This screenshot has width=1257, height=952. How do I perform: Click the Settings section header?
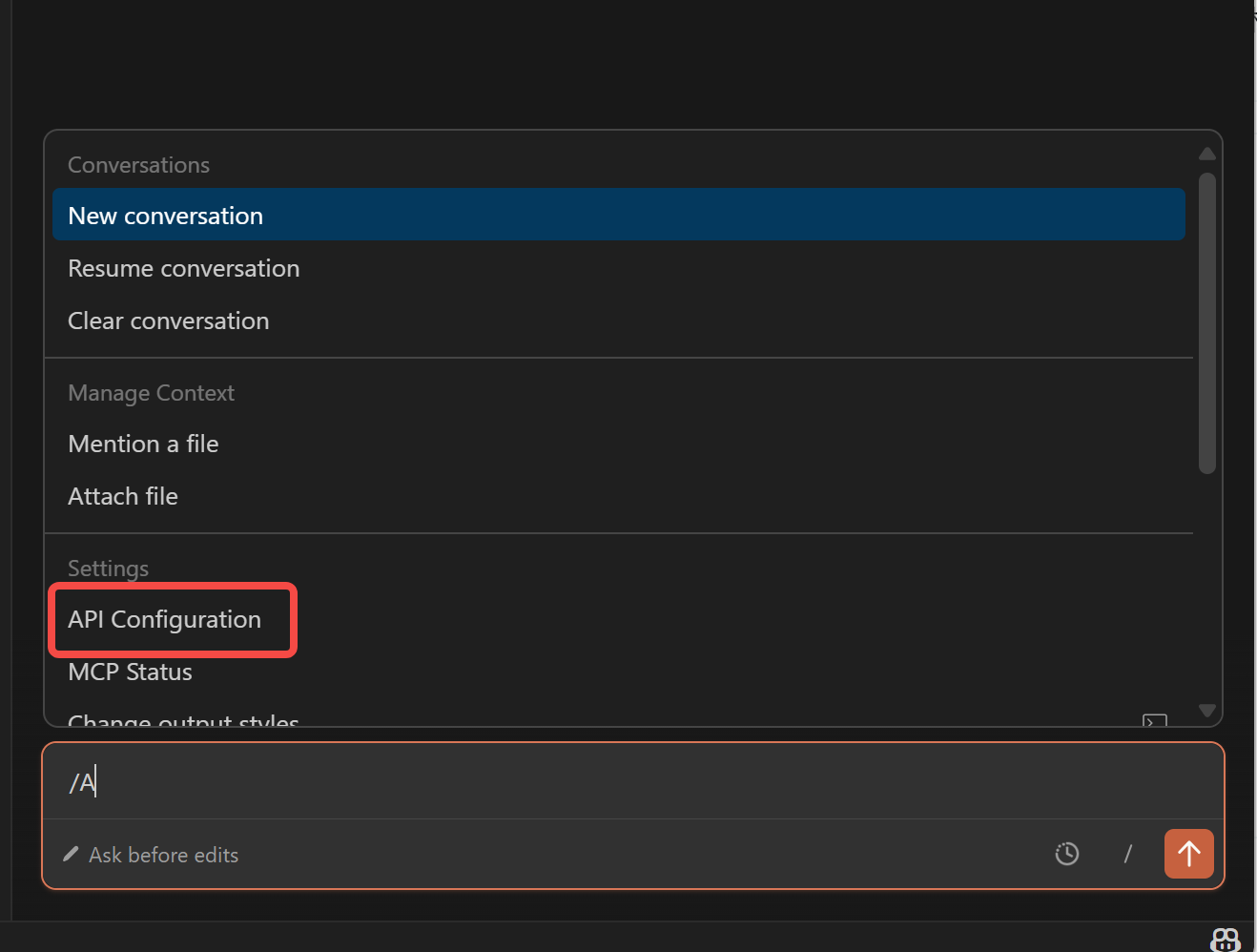tap(109, 569)
